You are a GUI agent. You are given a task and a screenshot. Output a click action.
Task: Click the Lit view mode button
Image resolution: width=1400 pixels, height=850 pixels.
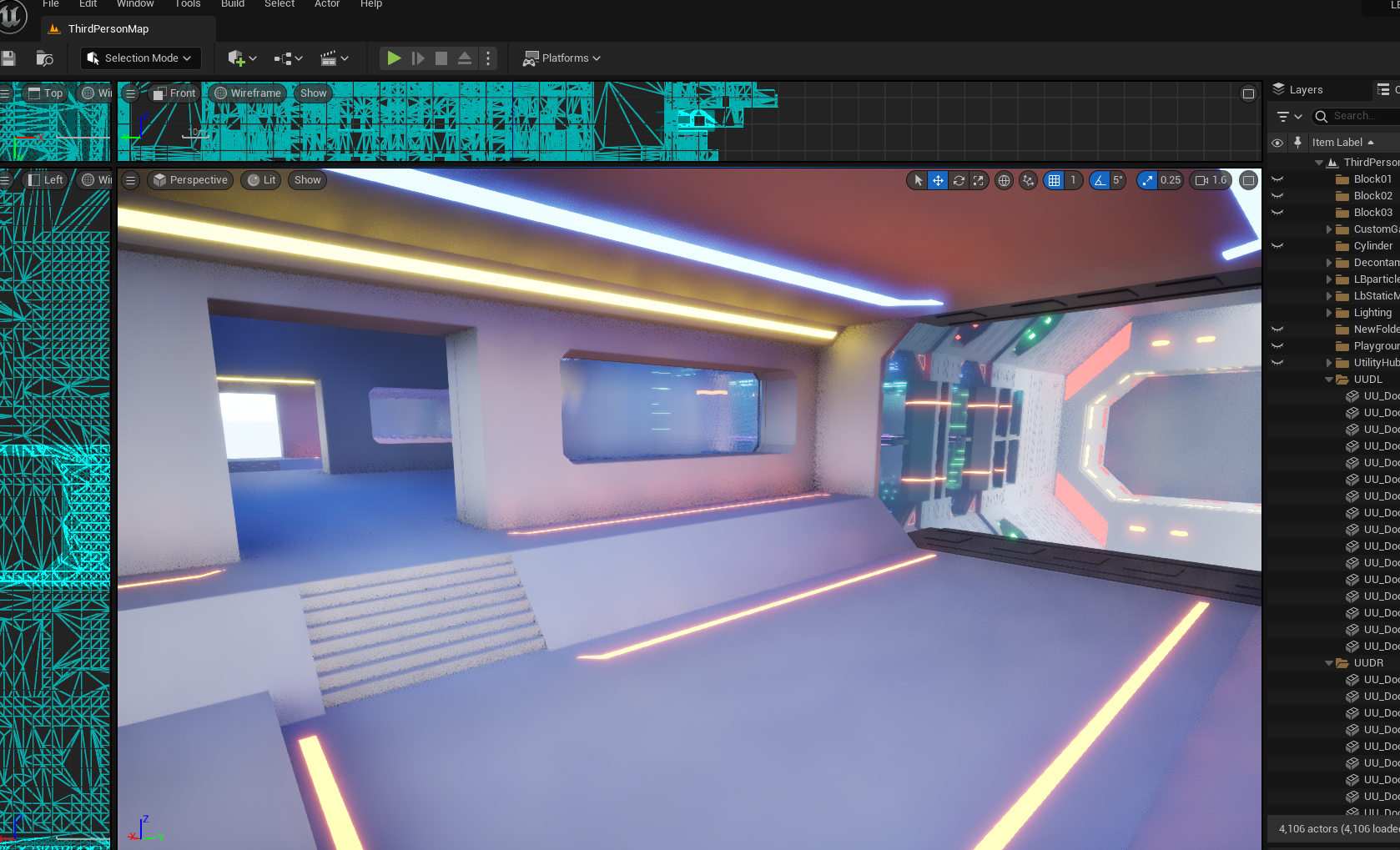[x=262, y=180]
